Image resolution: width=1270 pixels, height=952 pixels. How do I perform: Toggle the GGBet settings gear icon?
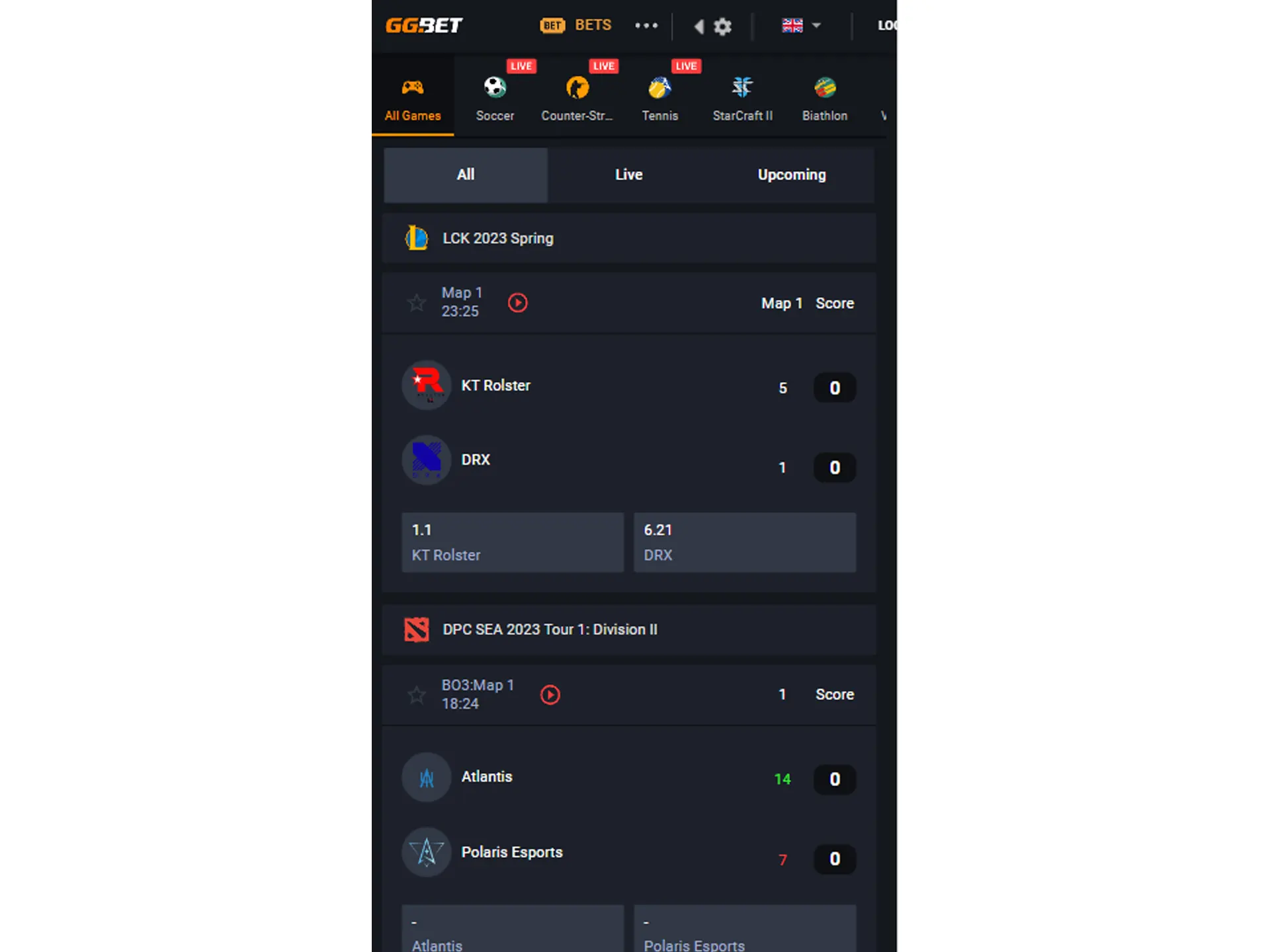click(x=723, y=24)
